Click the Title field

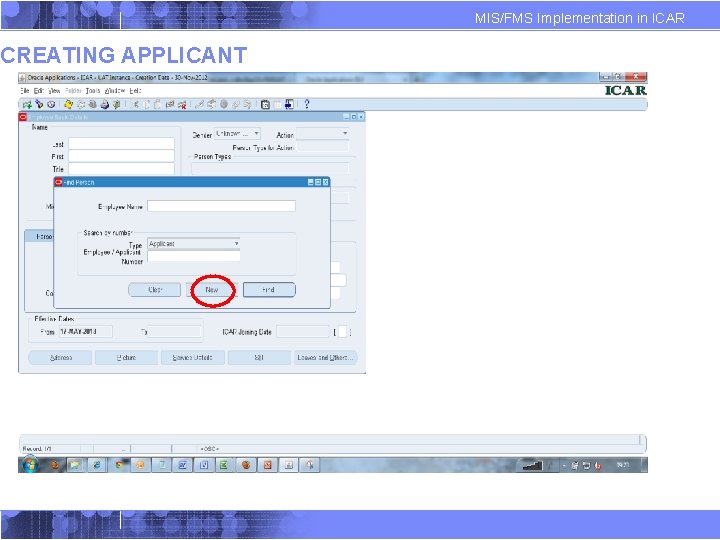click(122, 169)
